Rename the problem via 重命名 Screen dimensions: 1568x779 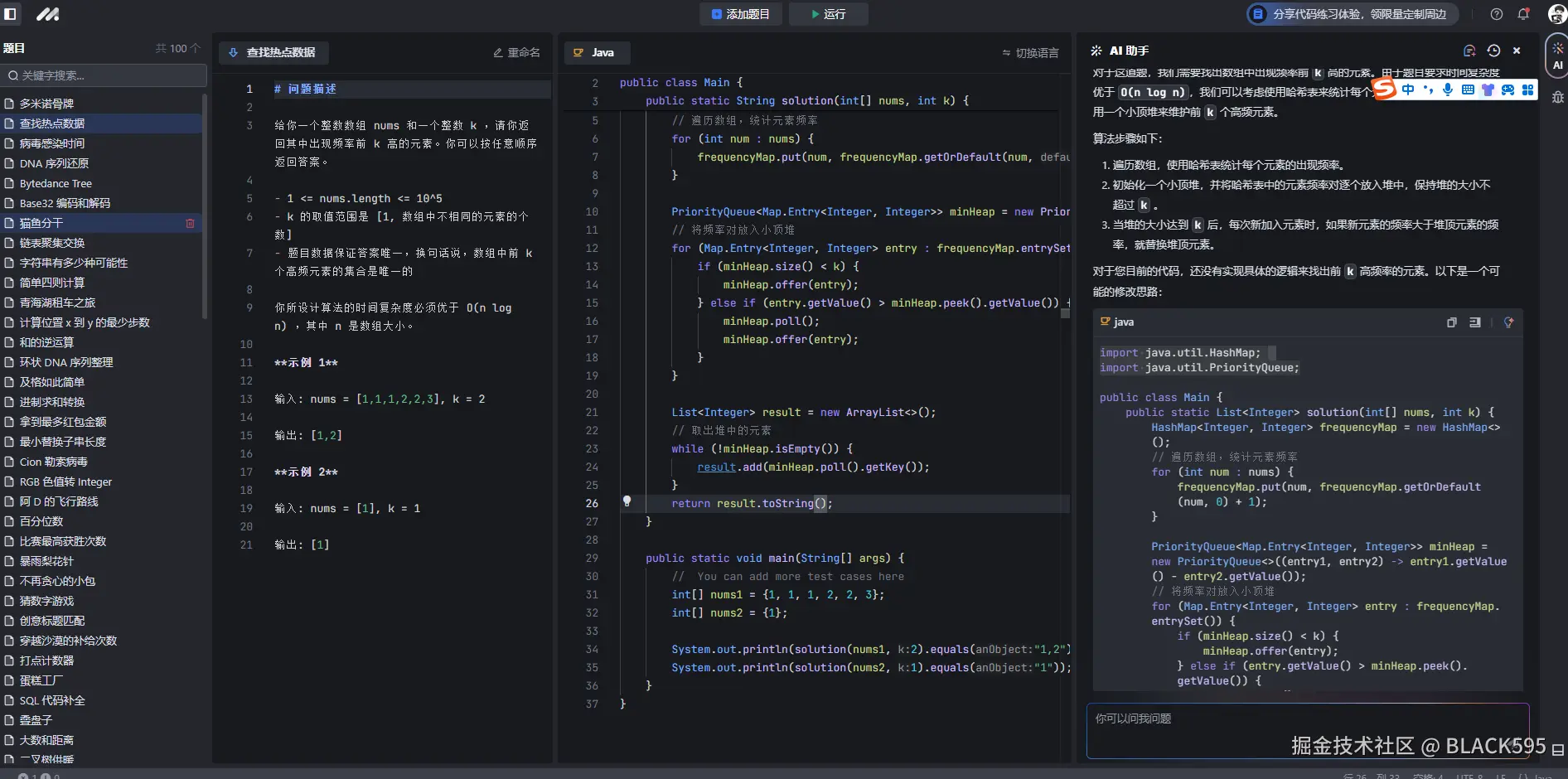click(516, 52)
